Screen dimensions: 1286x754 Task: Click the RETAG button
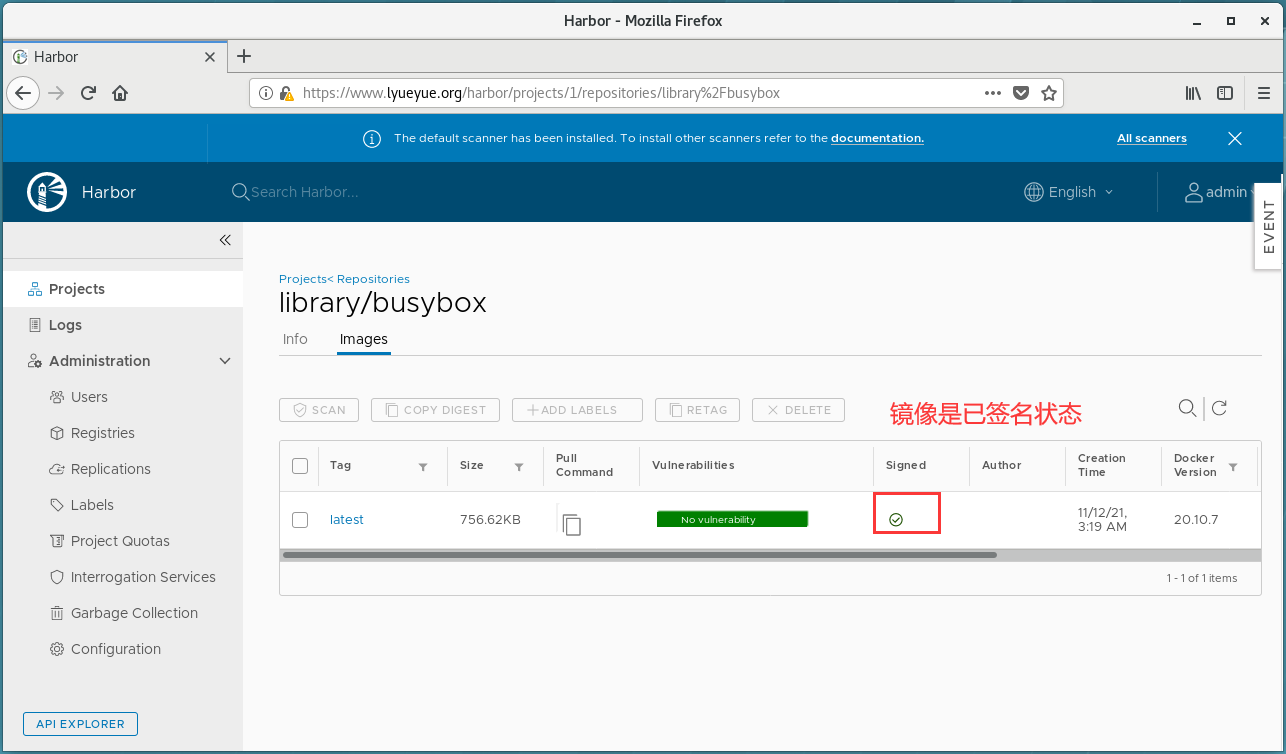tap(697, 410)
